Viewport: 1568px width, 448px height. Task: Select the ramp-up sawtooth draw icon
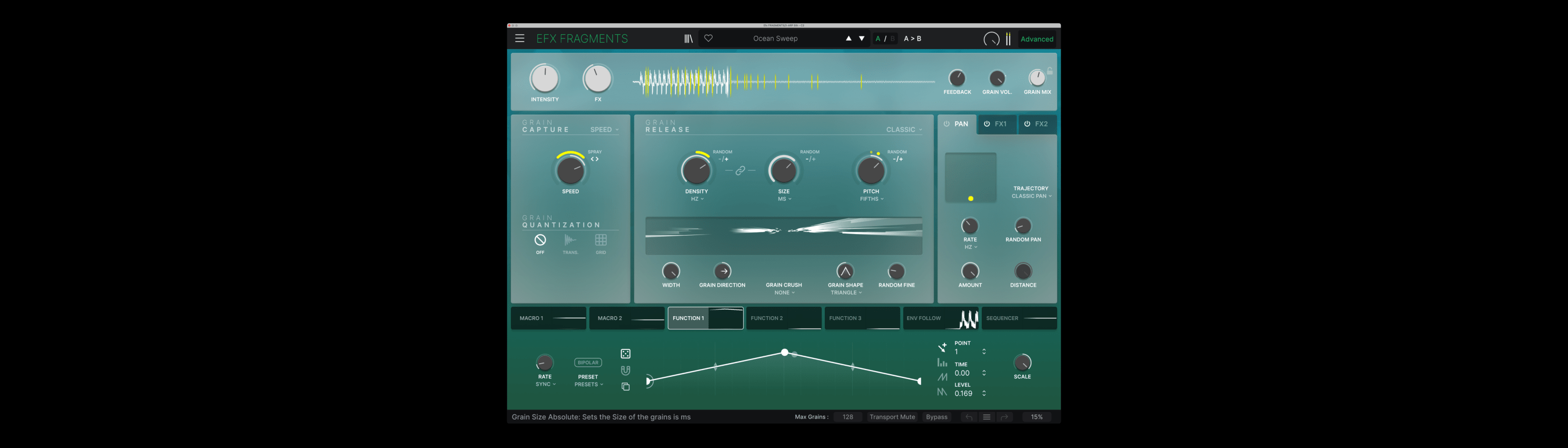pos(942,377)
